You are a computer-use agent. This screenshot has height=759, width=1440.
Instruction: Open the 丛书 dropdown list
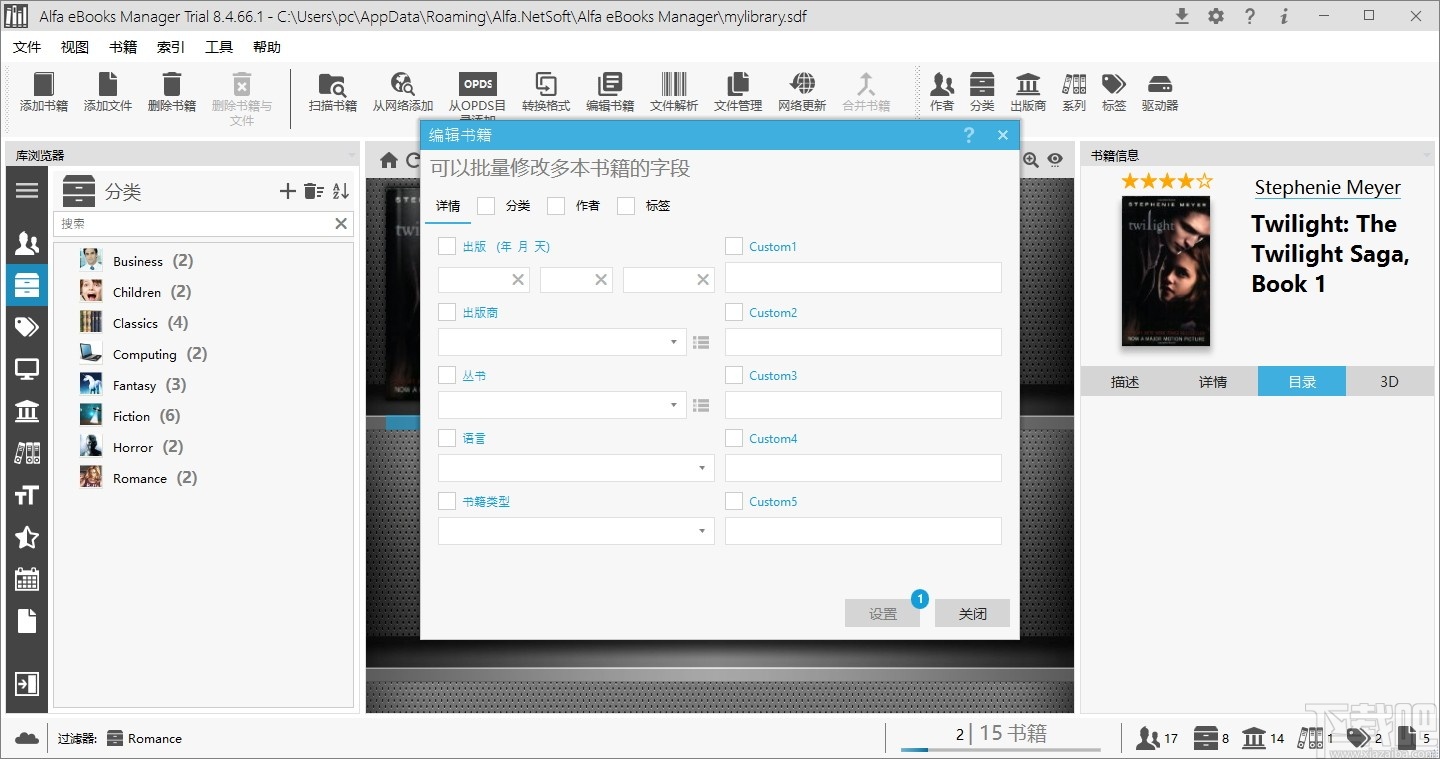[673, 405]
